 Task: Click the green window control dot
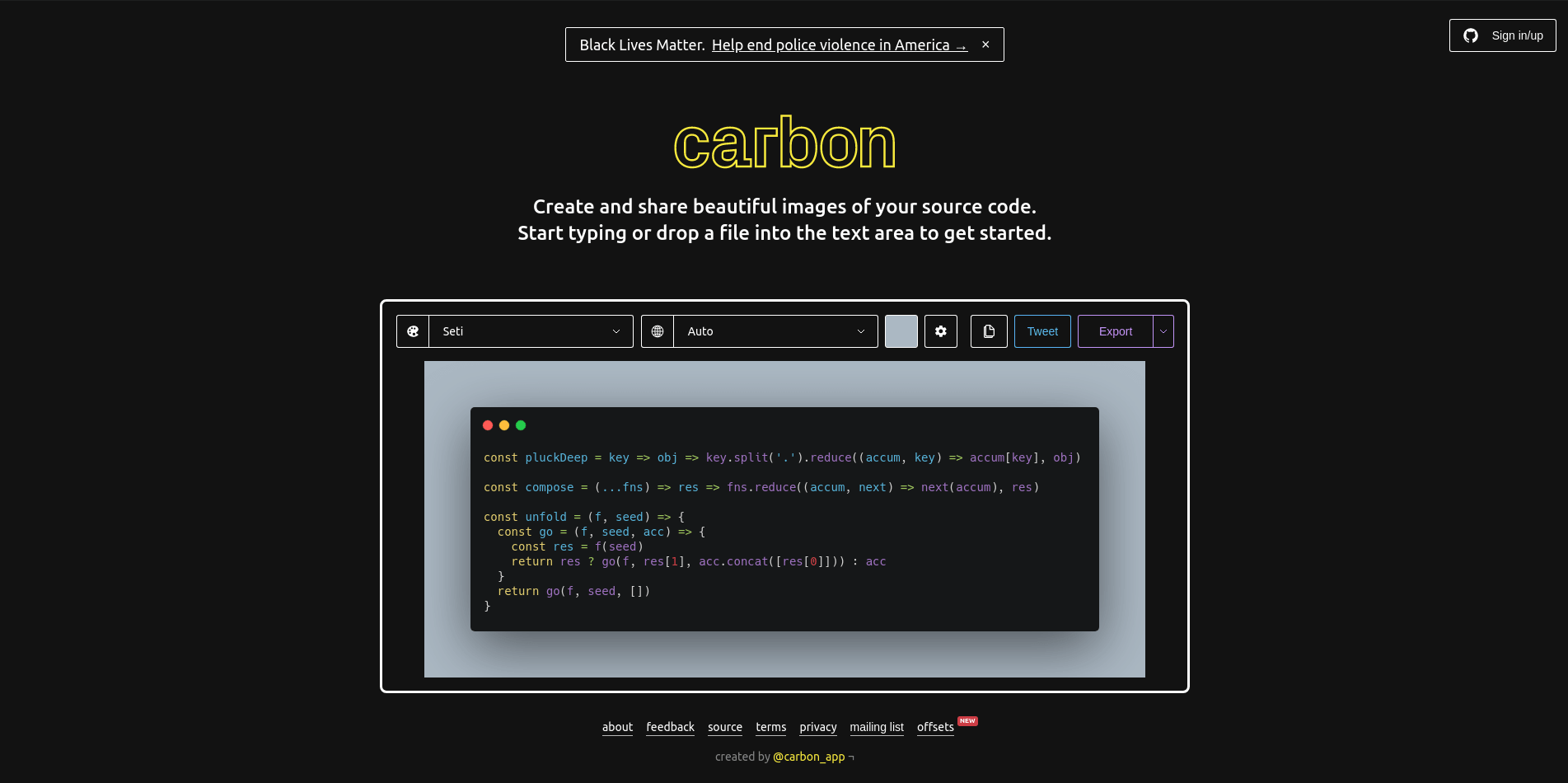pos(521,425)
